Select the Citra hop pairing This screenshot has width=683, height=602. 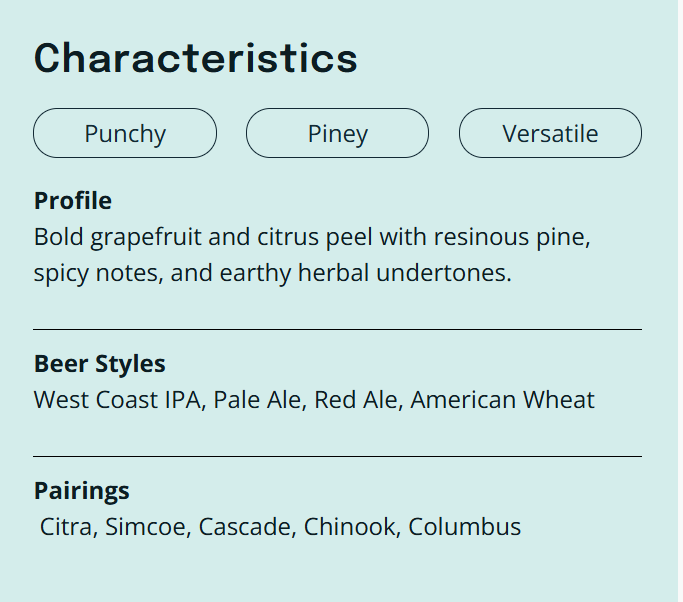click(66, 527)
